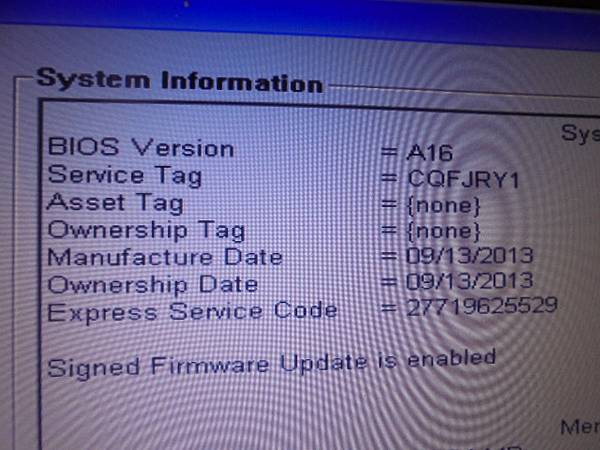Select the BIOS Version label
The image size is (600, 450).
(x=140, y=147)
